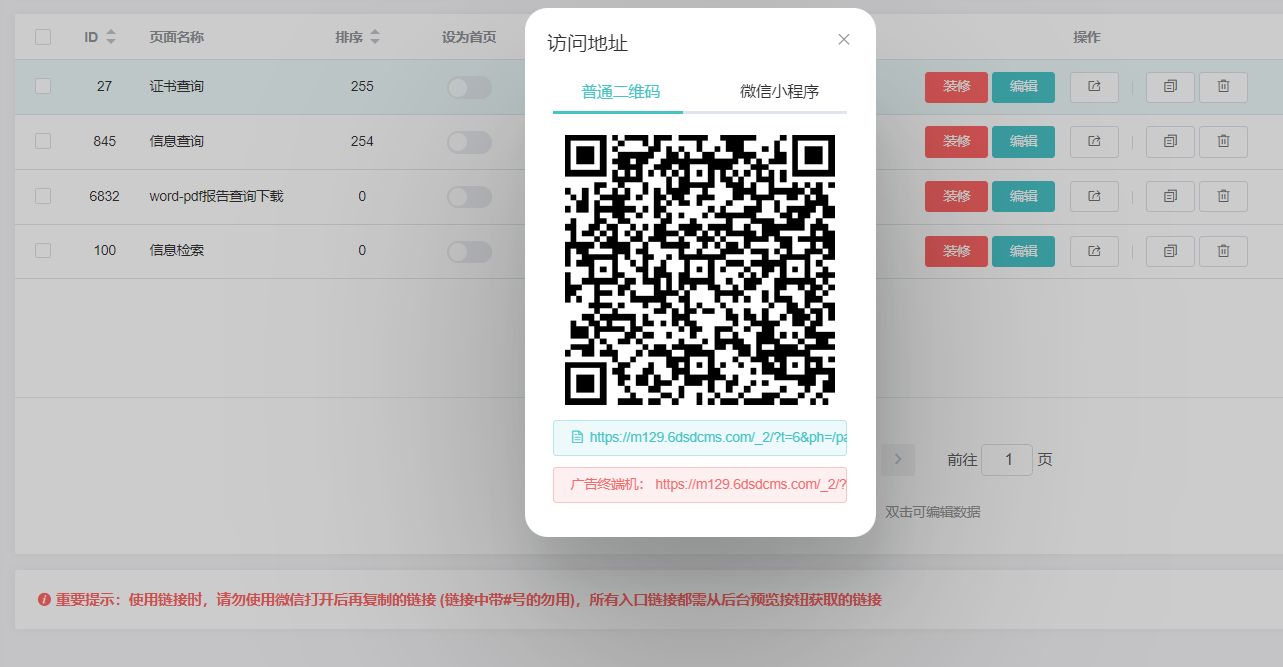This screenshot has width=1283, height=667.
Task: Click copy icon for word-pdf报告查询下载 row
Action: (1170, 197)
